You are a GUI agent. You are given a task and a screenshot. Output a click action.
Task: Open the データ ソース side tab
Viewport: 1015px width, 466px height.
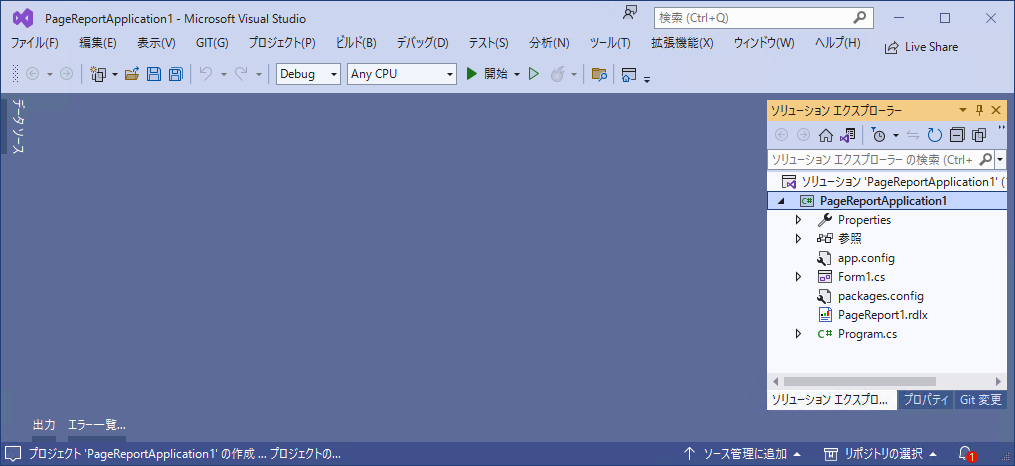point(19,127)
